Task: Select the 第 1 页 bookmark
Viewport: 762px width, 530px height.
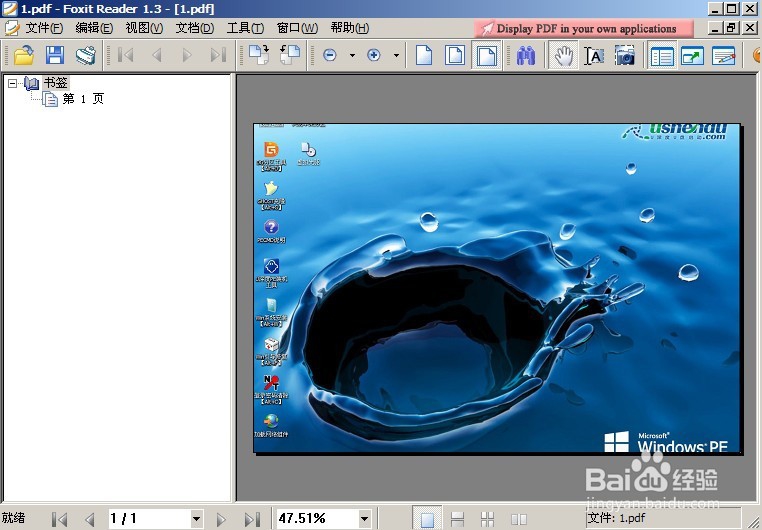Action: tap(83, 99)
